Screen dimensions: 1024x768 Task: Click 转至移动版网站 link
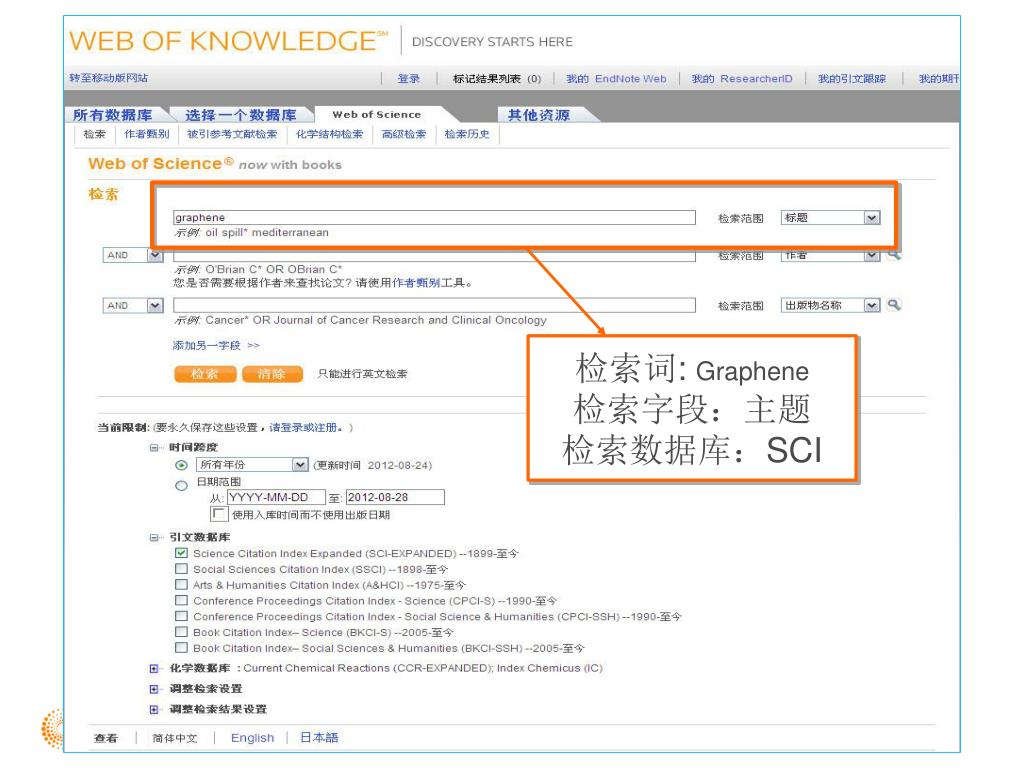click(108, 78)
